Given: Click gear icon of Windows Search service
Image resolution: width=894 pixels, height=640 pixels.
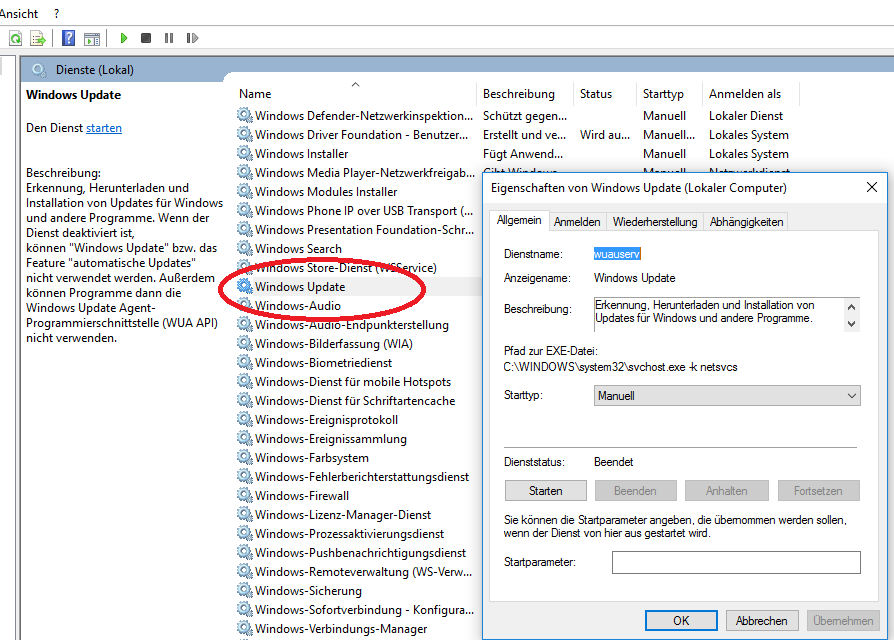Looking at the screenshot, I should tap(245, 248).
